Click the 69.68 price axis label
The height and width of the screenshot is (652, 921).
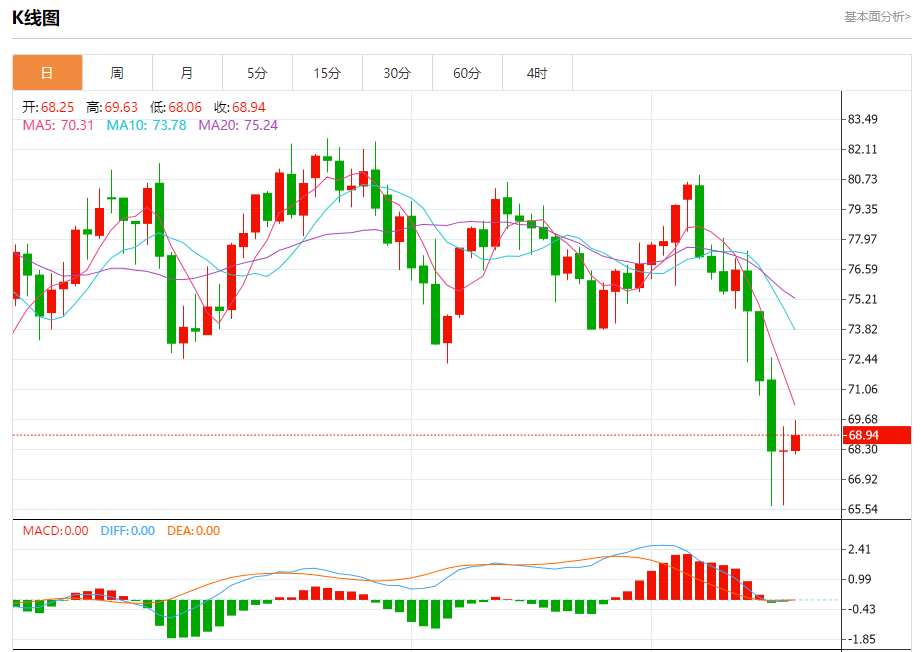(x=863, y=419)
